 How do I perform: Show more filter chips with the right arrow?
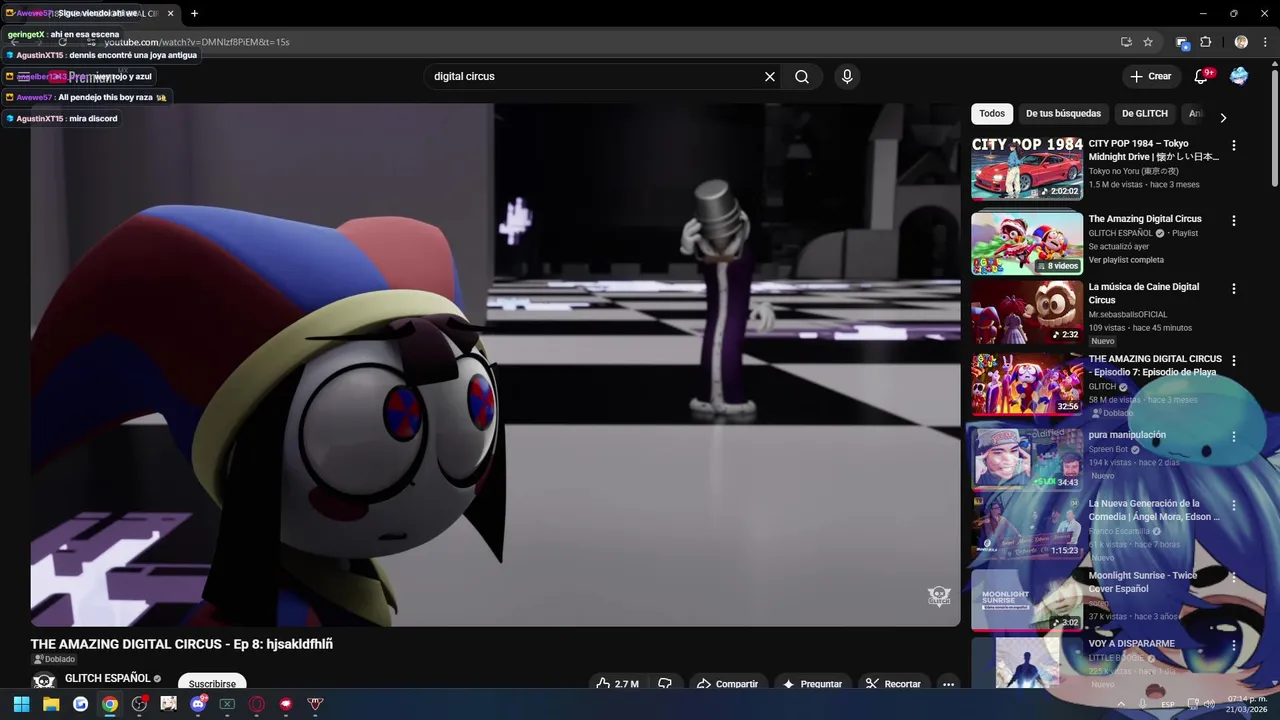pos(1222,118)
